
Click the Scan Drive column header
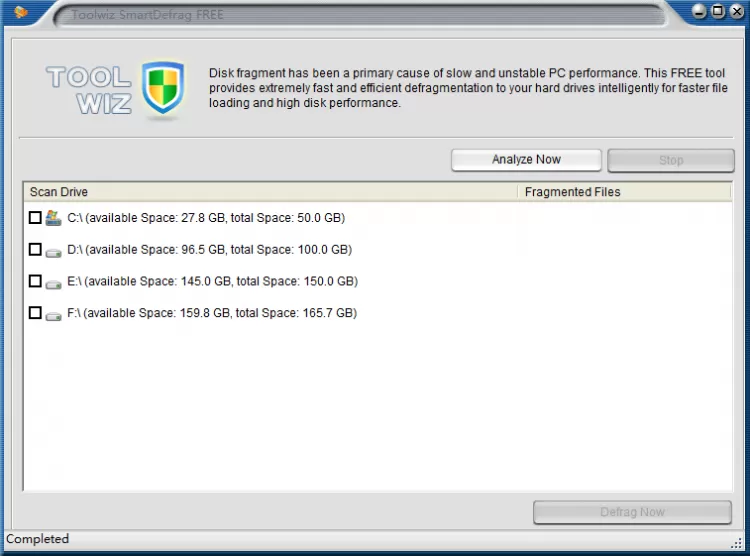271,192
